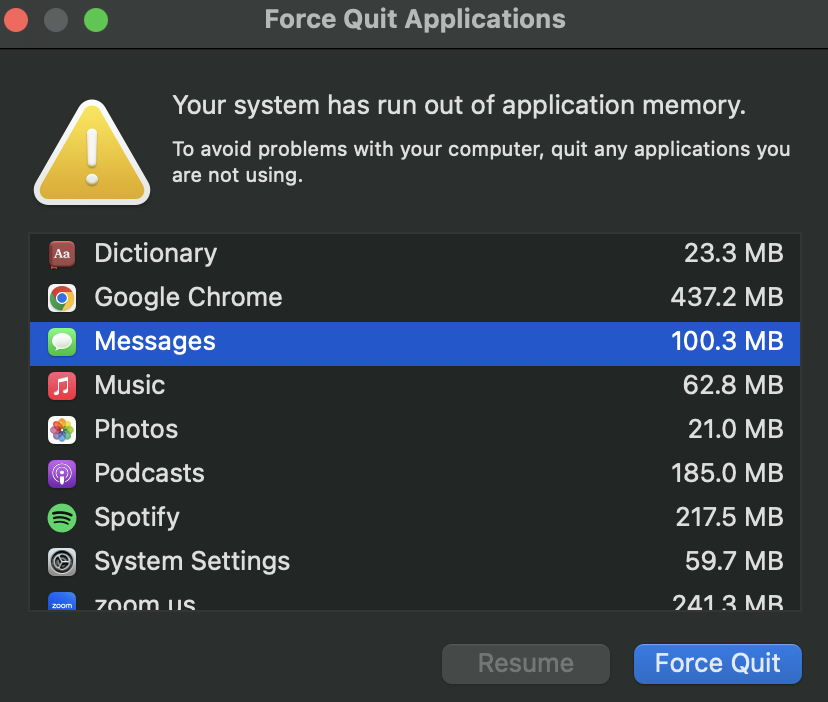Click the blue zoom.us icon
Viewport: 828px width, 702px height.
click(62, 603)
